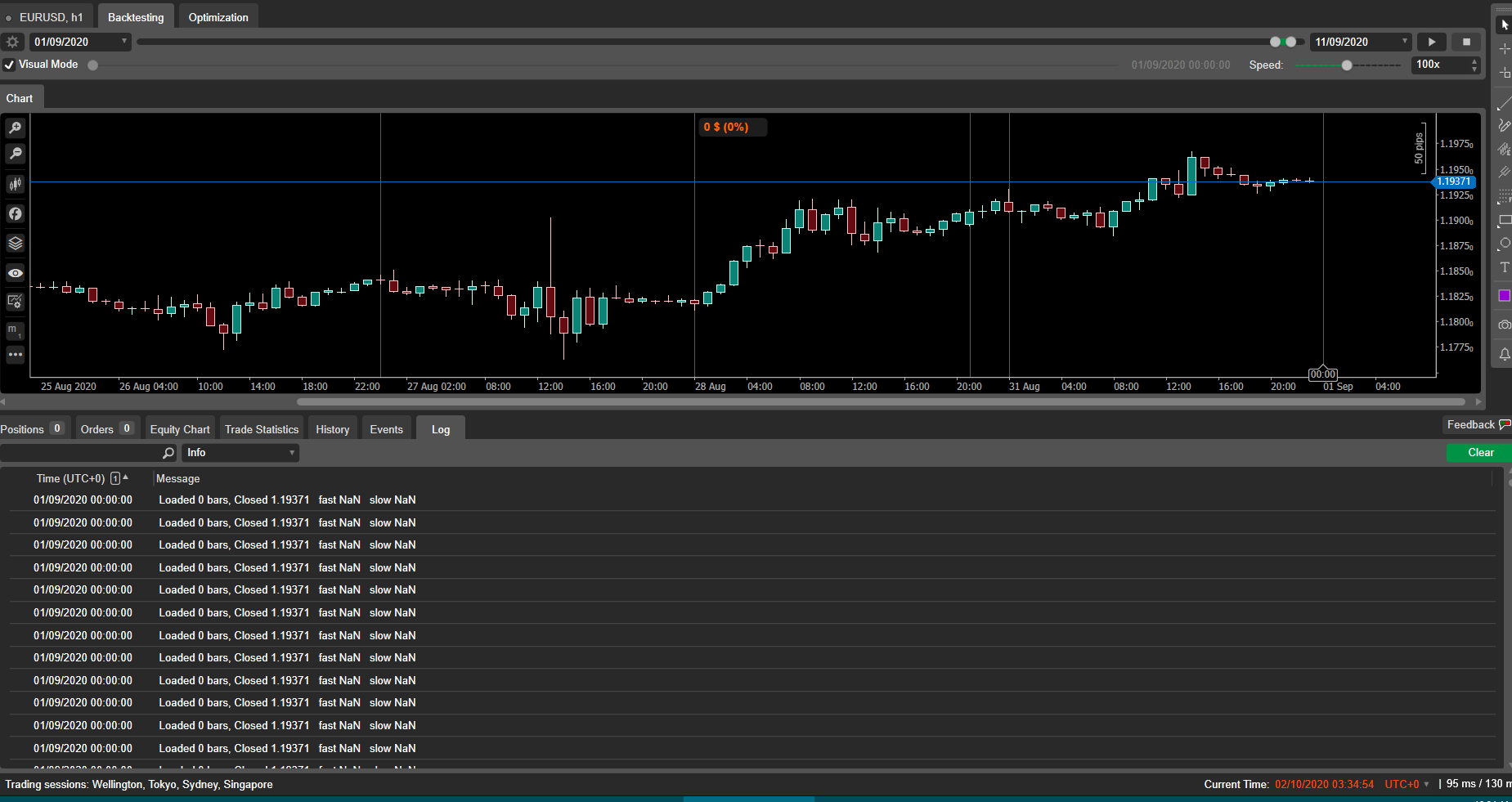Open the Trade Statistics tab
The height and width of the screenshot is (802, 1512).
[262, 429]
